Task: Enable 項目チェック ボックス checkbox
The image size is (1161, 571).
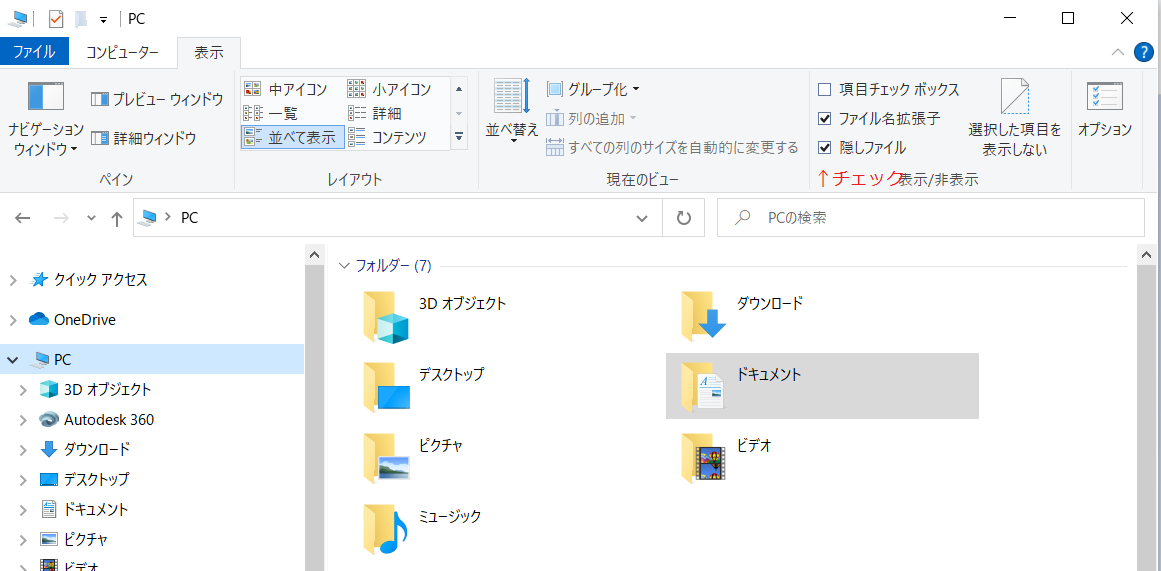Action: coord(825,90)
